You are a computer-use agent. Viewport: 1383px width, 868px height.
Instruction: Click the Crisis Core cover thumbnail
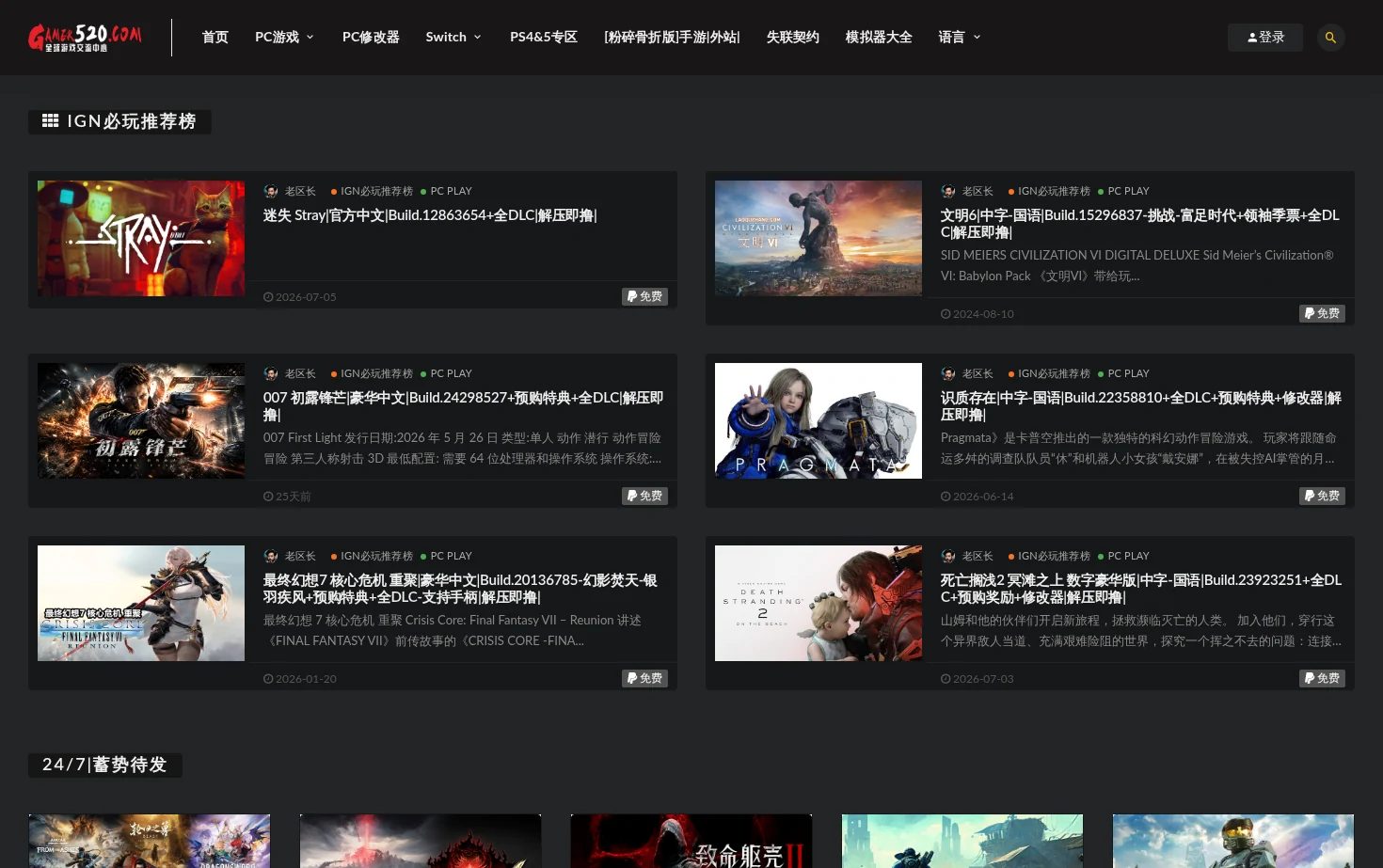pos(141,604)
